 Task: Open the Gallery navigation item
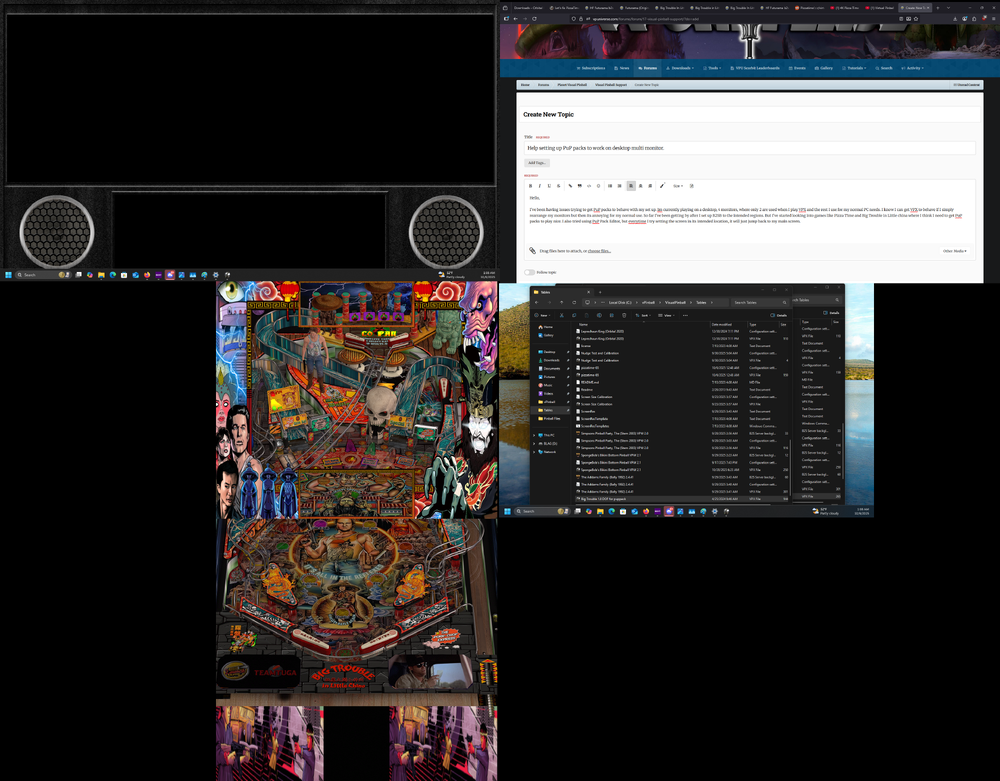pos(823,68)
